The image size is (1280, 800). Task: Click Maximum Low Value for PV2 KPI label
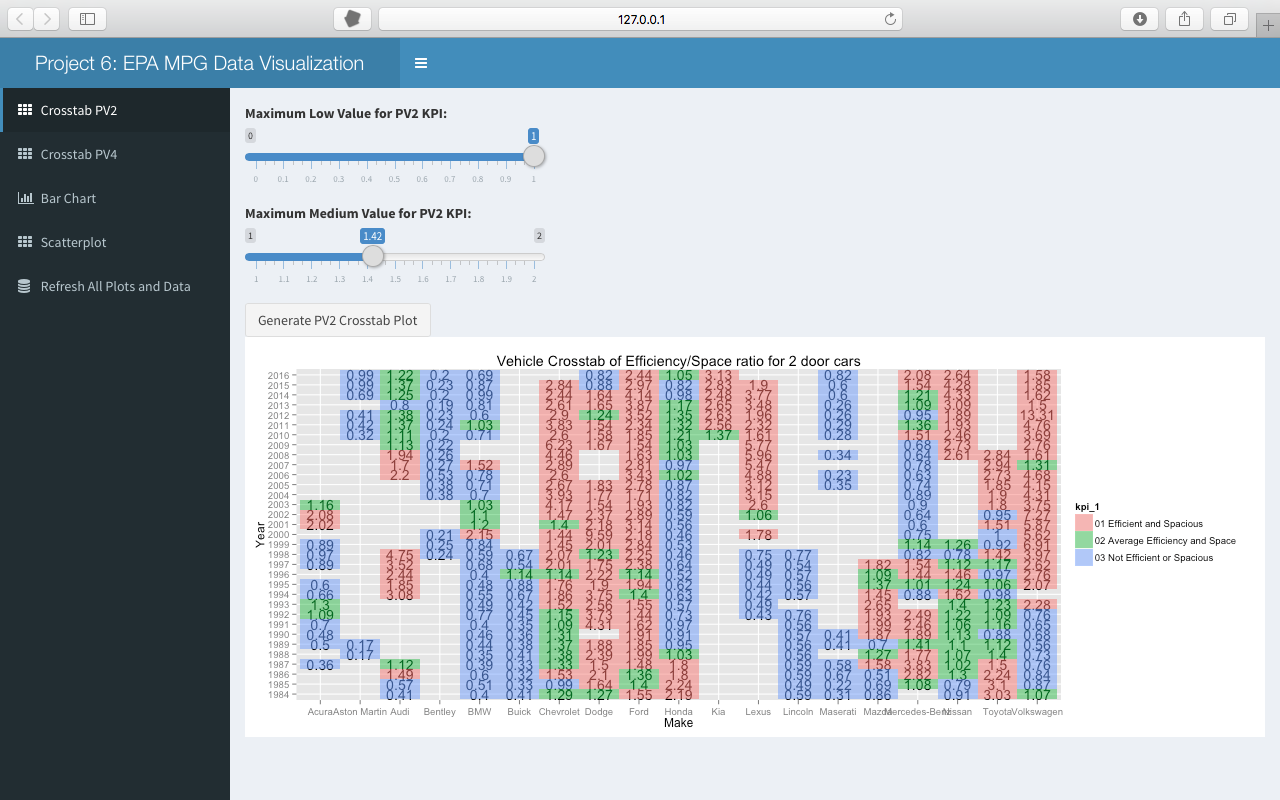tap(346, 113)
